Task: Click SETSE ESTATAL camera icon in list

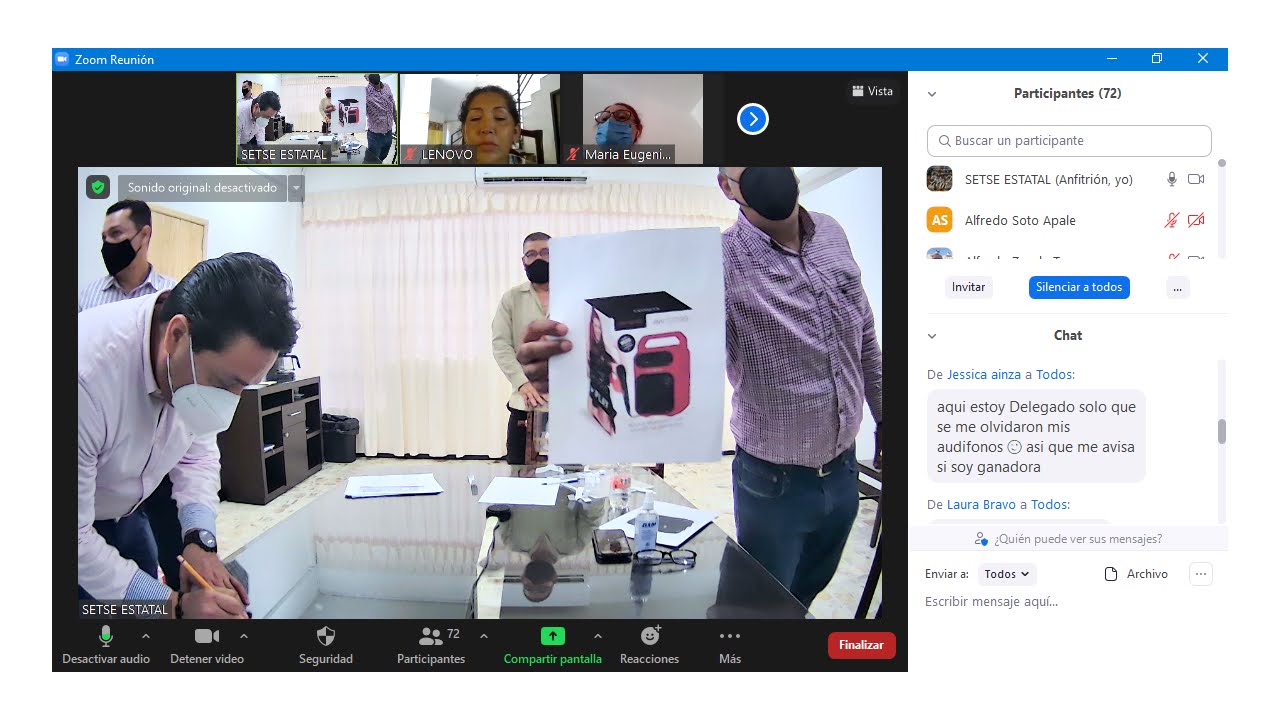Action: pos(1196,179)
